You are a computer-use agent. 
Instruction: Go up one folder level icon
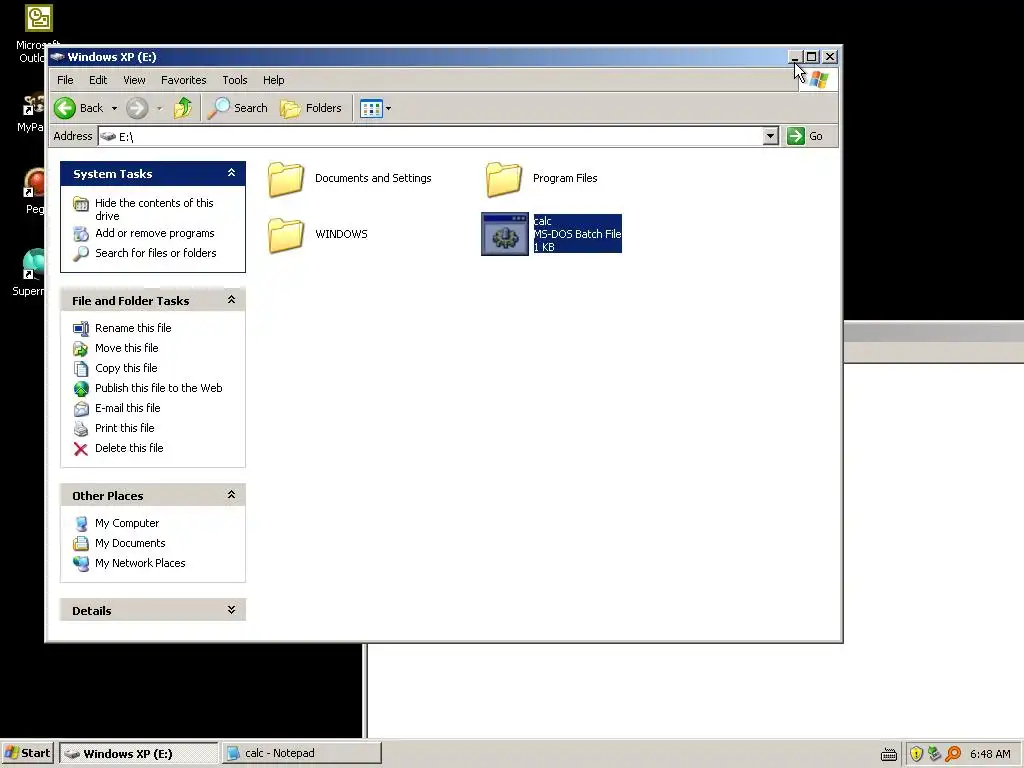point(183,108)
